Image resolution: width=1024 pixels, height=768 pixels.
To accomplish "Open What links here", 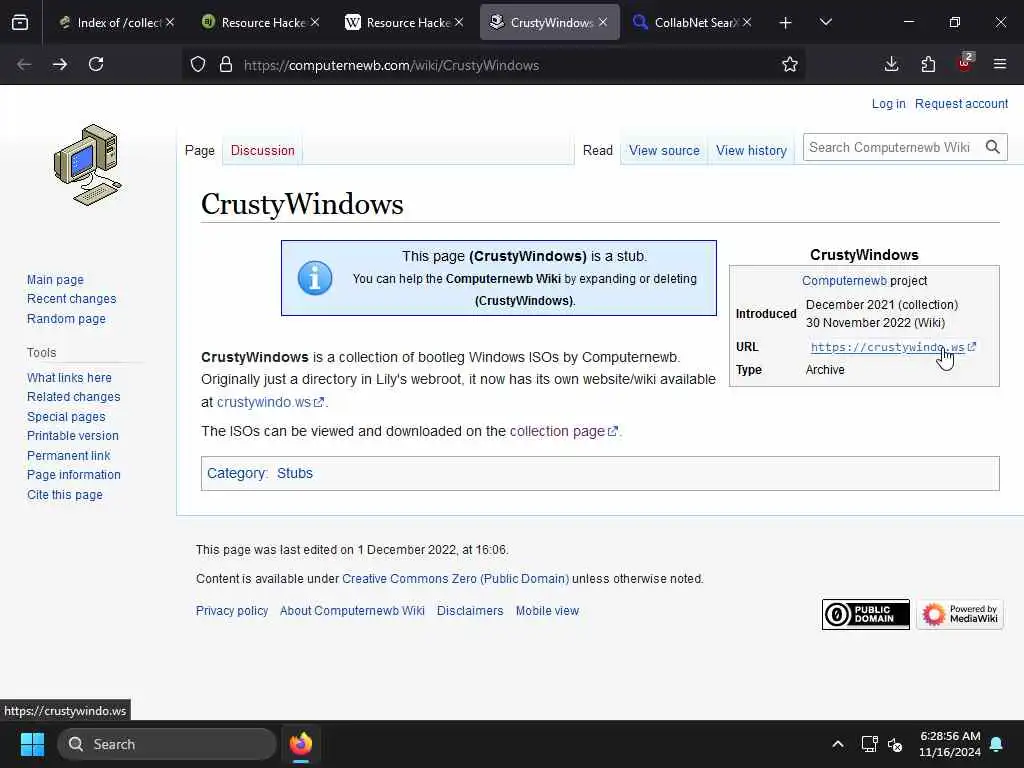I will pyautogui.click(x=69, y=377).
